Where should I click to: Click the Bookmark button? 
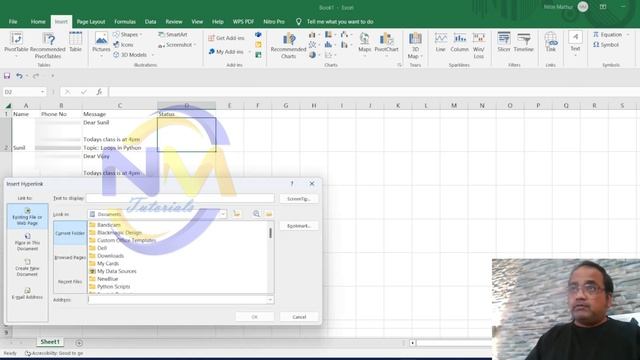[x=299, y=226]
